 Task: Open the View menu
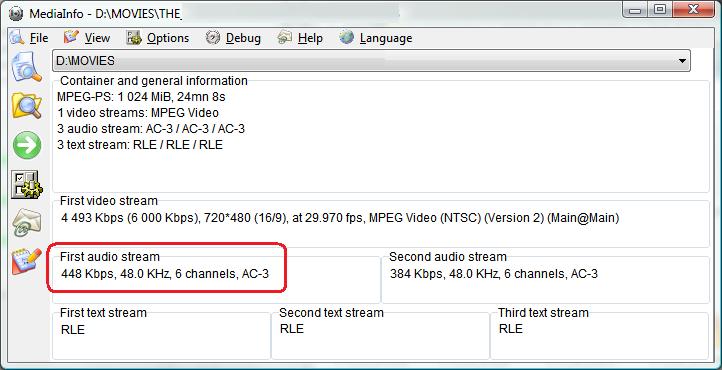point(97,38)
